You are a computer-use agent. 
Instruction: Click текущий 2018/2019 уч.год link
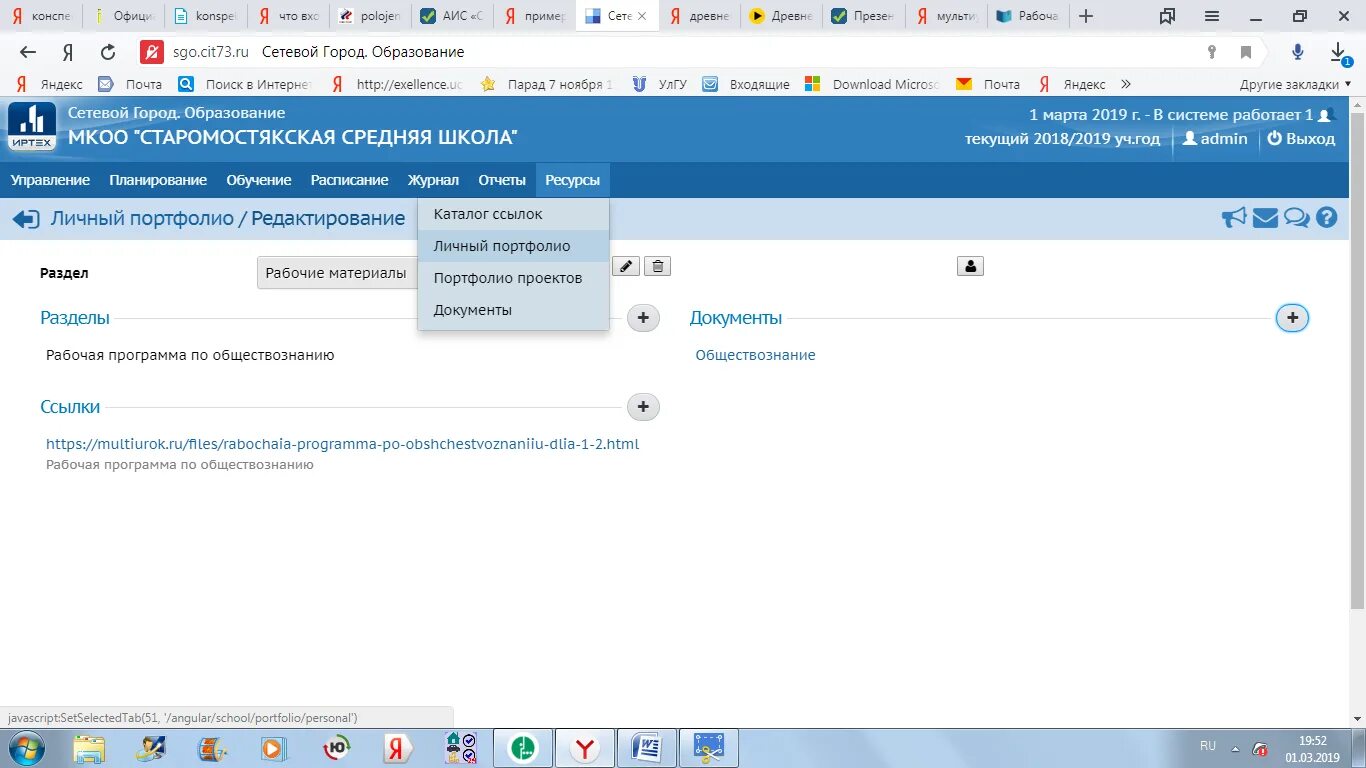coord(1062,139)
